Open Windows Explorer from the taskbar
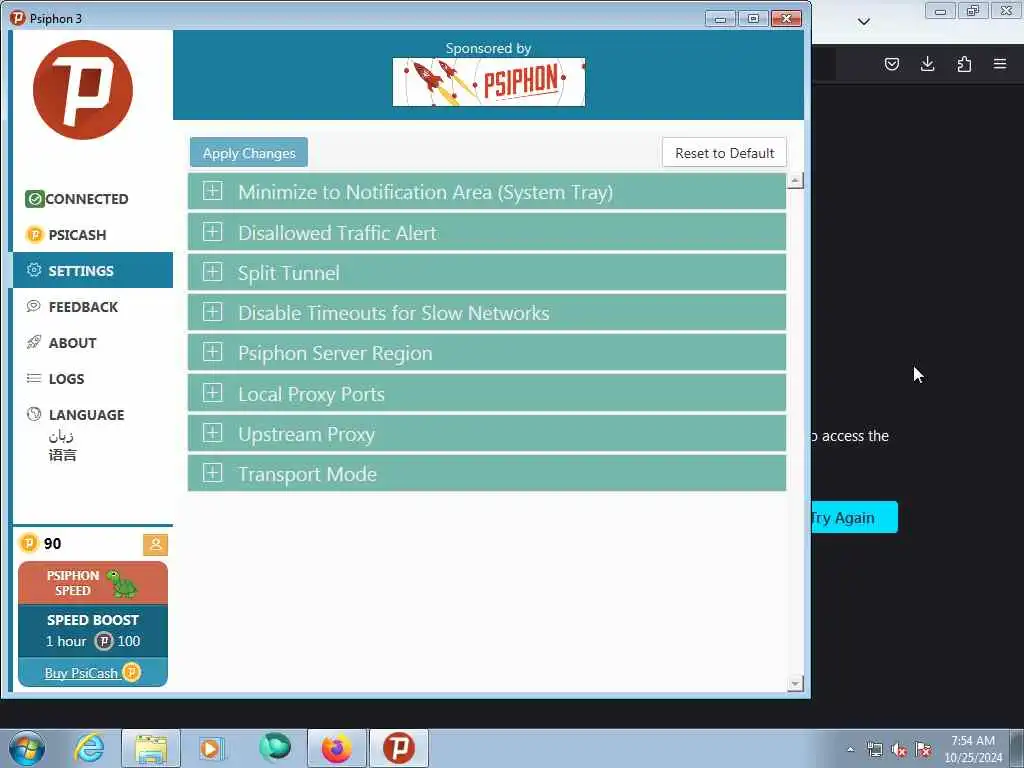 point(151,748)
